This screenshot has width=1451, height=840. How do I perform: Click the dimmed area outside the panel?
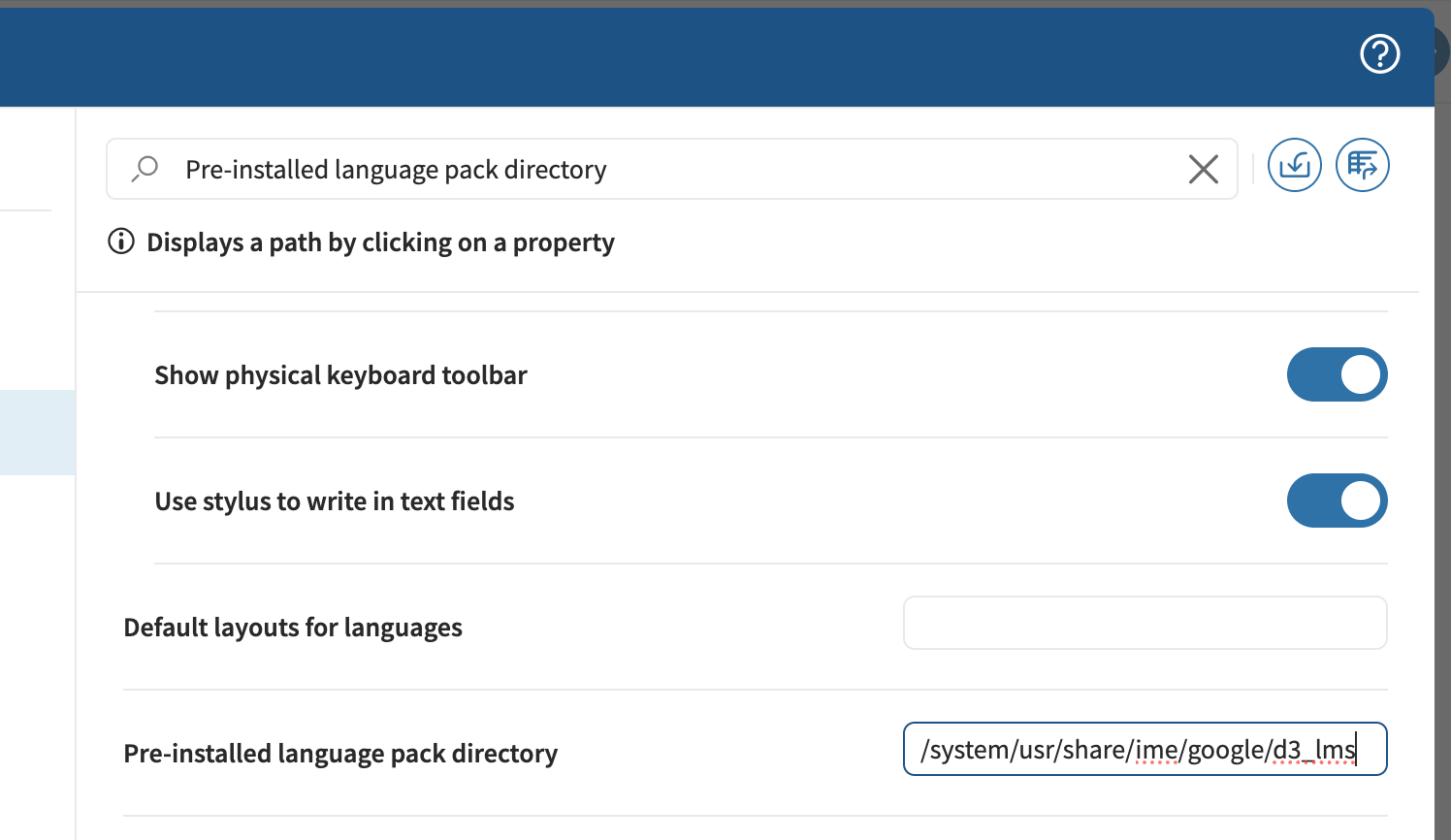[1443, 485]
